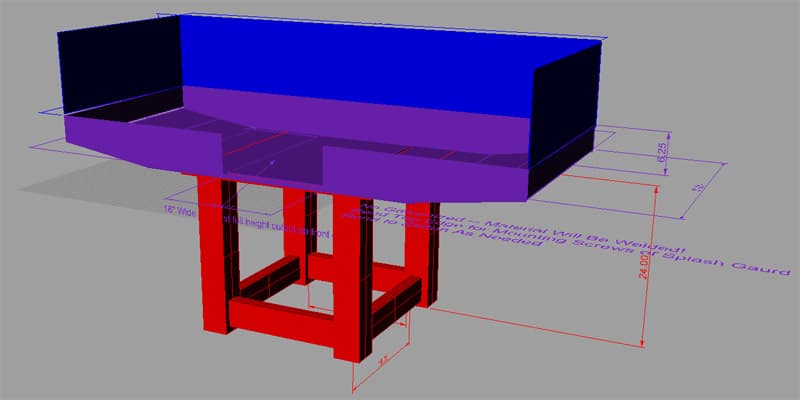The height and width of the screenshot is (400, 800).
Task: Click the left lower side crossbar
Action: point(269,278)
